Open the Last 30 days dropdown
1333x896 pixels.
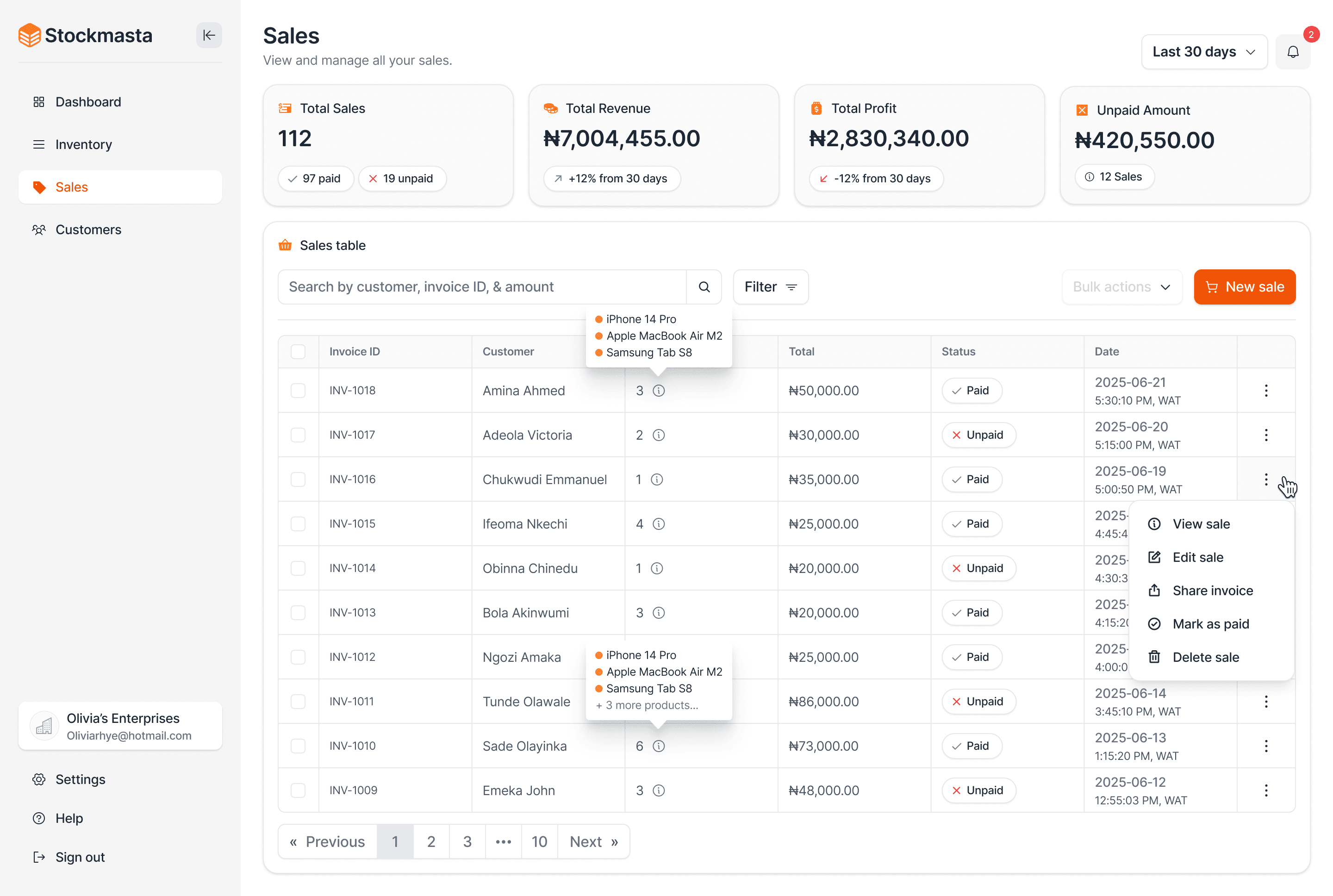point(1204,52)
